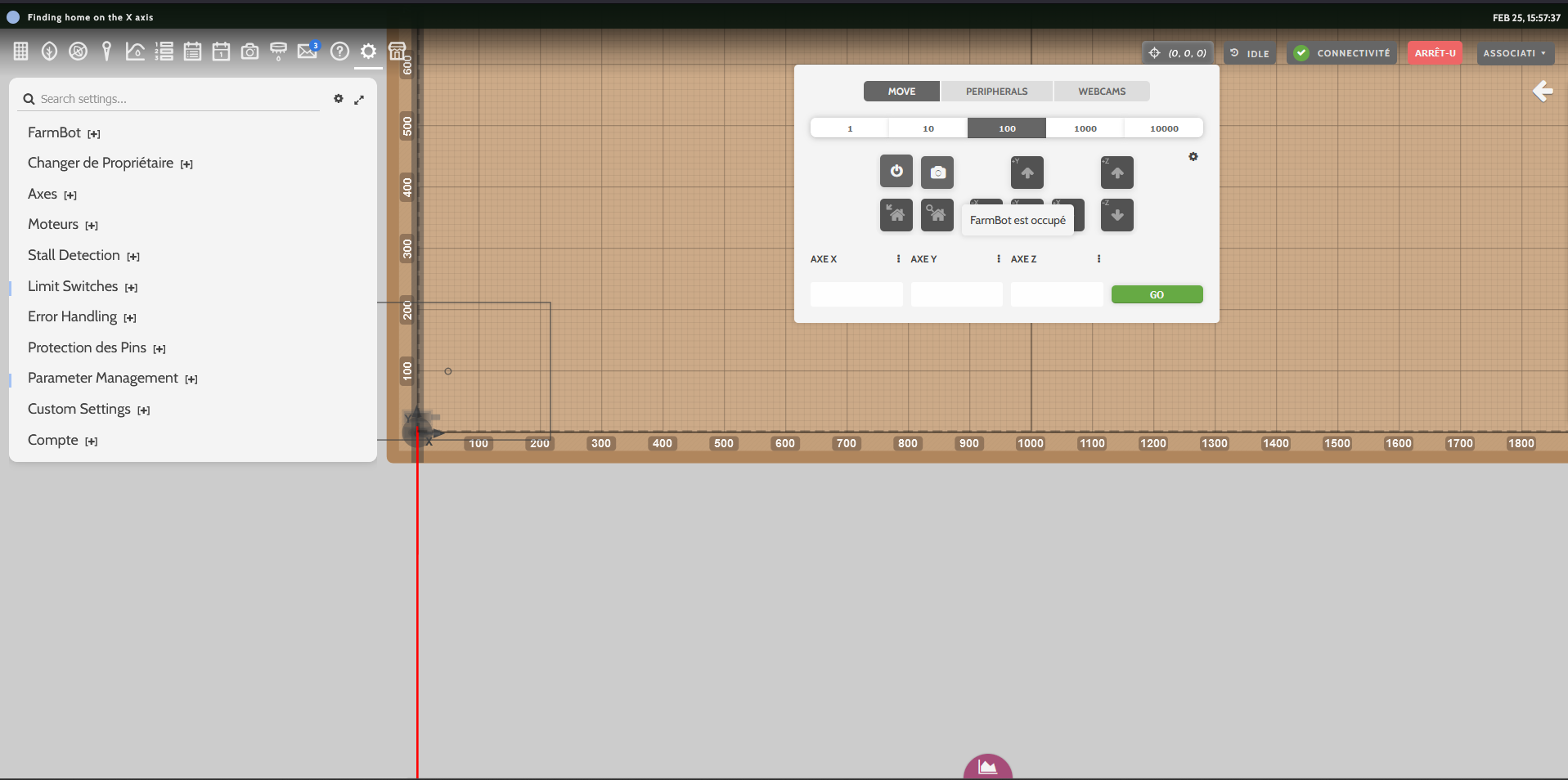Screen dimensions: 1568x780
Task: Click the CONNECTIVITÉ status button
Action: point(1341,53)
